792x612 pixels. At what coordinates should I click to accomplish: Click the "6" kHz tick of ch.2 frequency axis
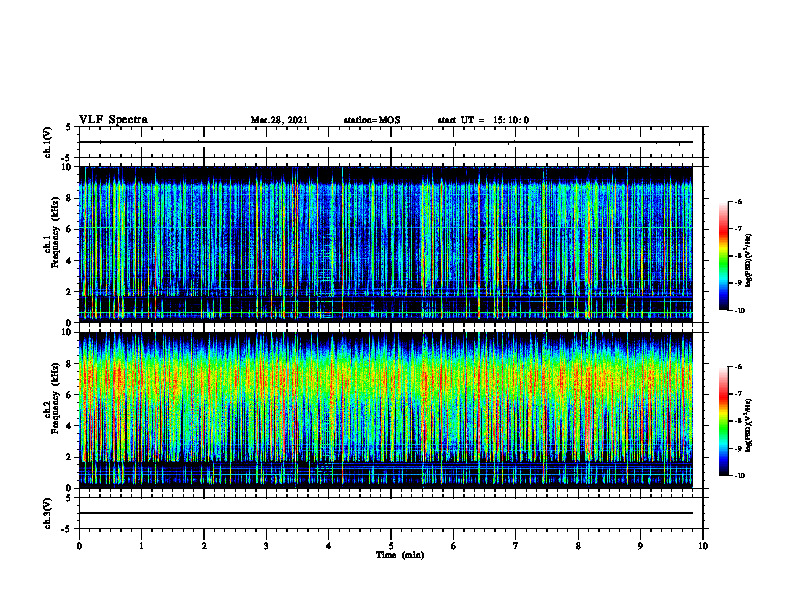(x=70, y=395)
